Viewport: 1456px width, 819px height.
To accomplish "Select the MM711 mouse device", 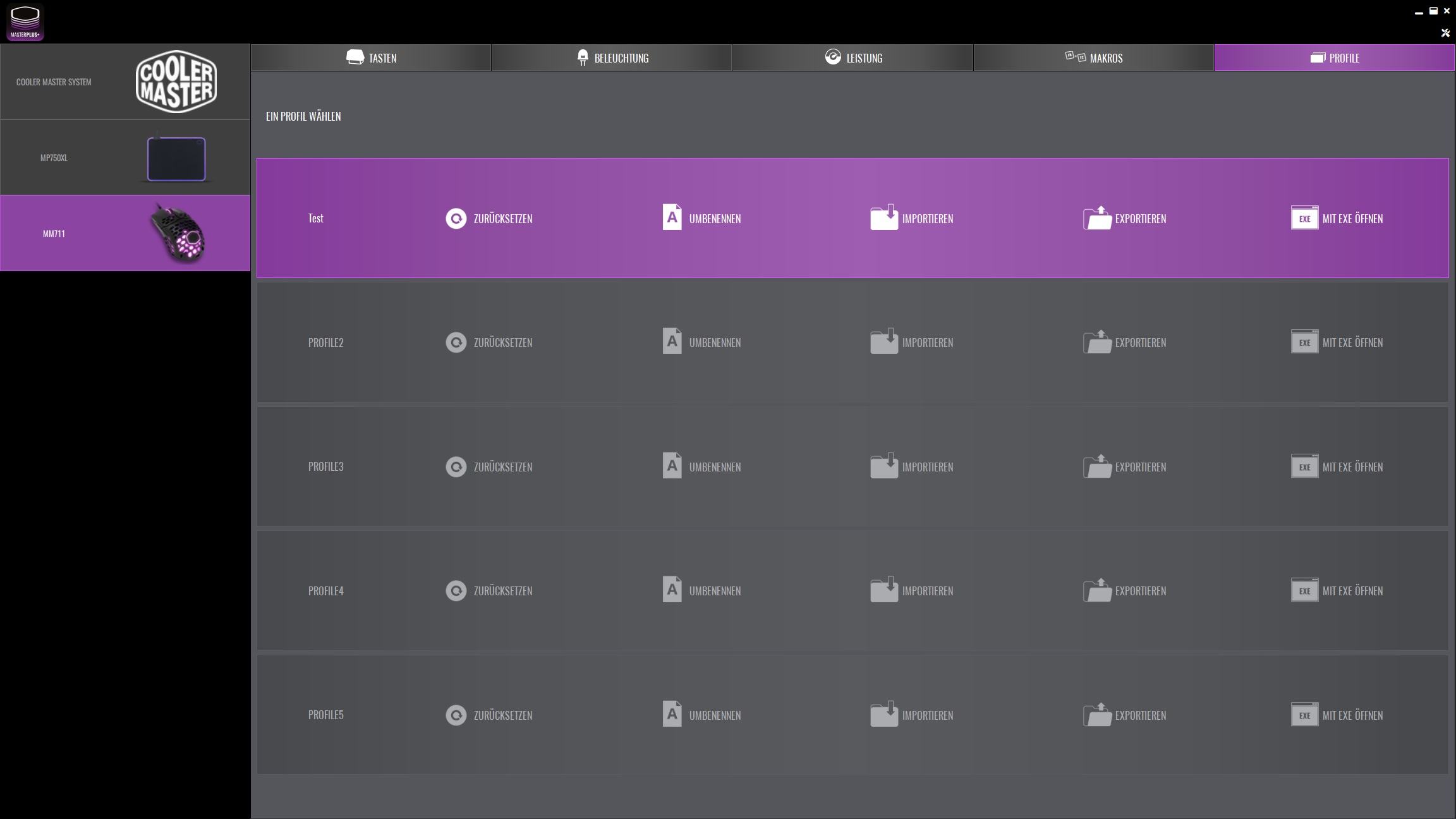I will pyautogui.click(x=125, y=233).
